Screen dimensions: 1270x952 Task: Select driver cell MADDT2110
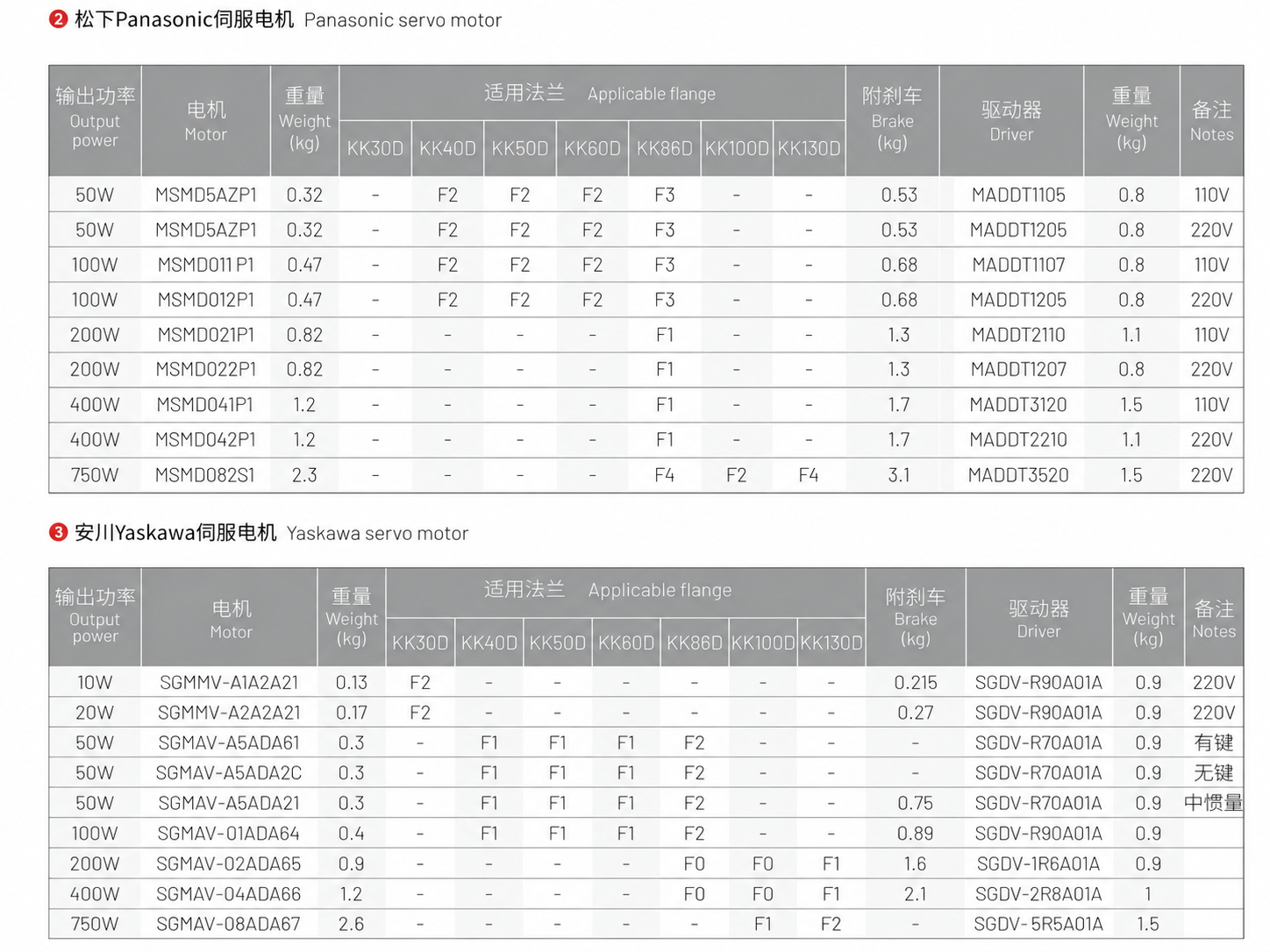[1018, 335]
